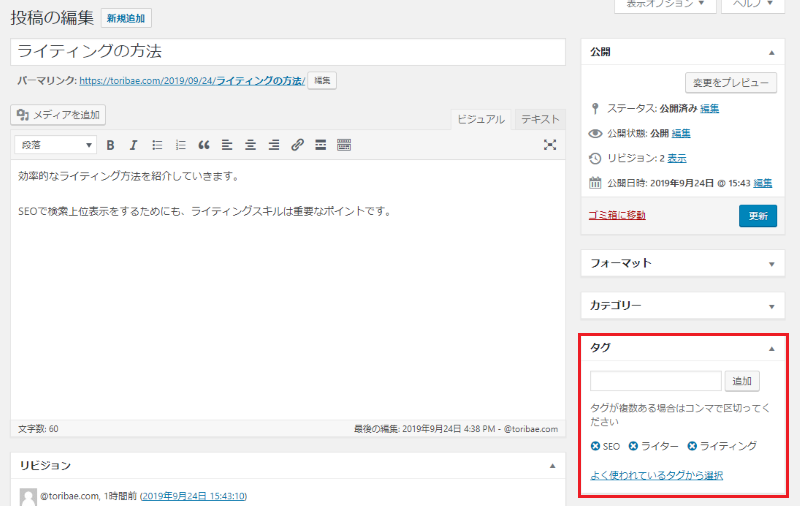Toggle bold formatting in editor toolbar
The image size is (800, 506).
[110, 145]
